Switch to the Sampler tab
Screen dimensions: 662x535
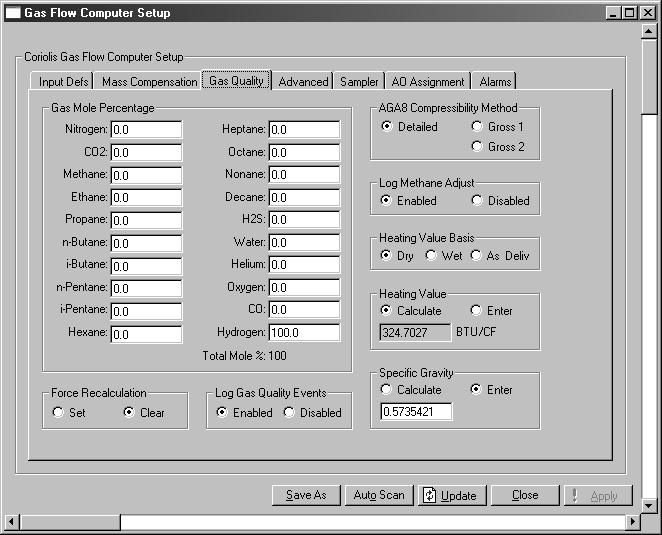359,81
